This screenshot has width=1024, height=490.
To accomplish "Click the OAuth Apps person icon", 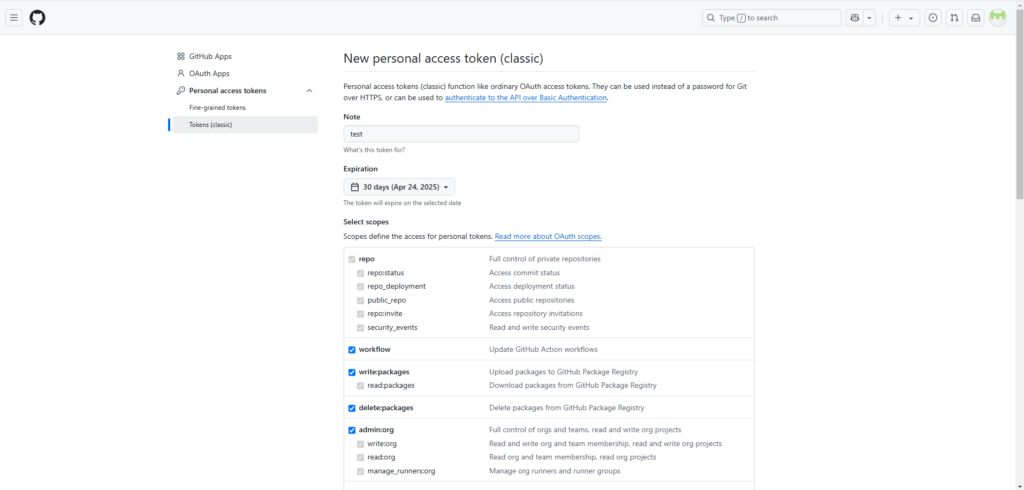I will 181,74.
